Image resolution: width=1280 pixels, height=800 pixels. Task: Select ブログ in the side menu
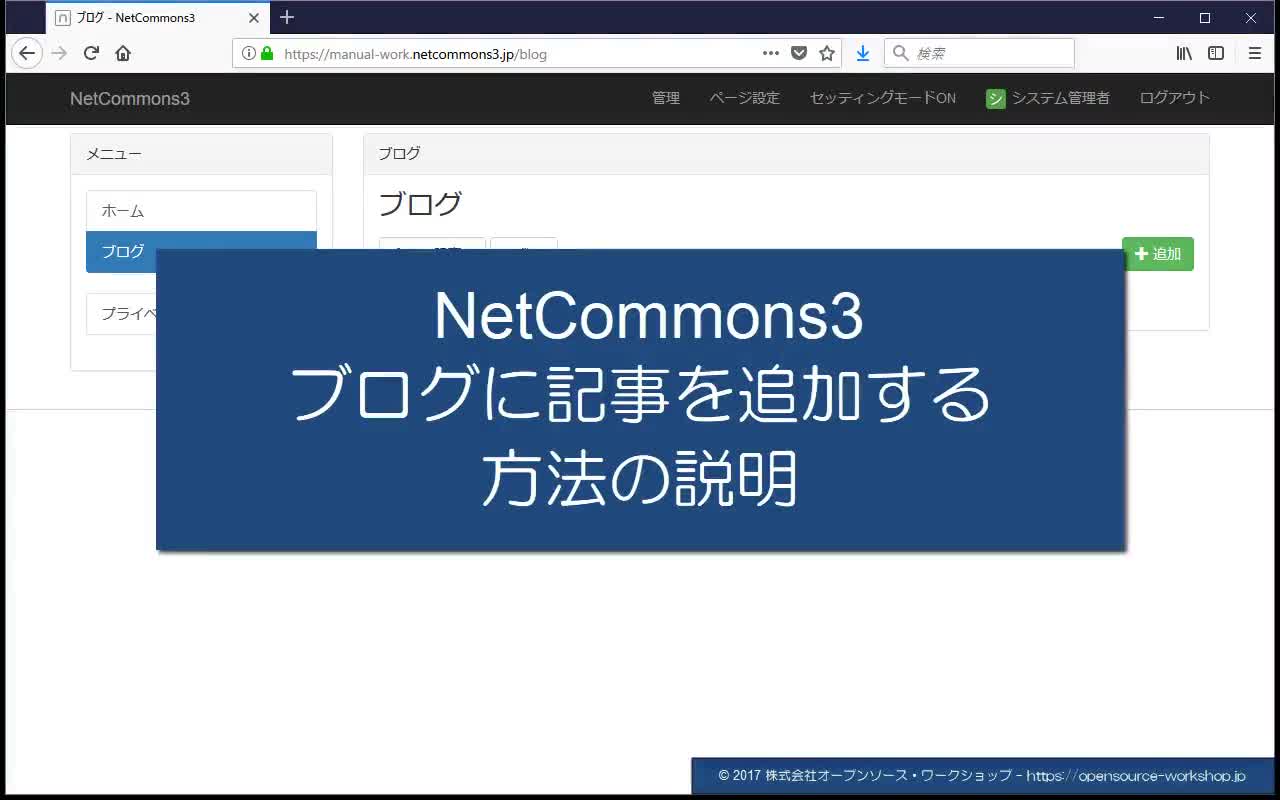coord(201,251)
